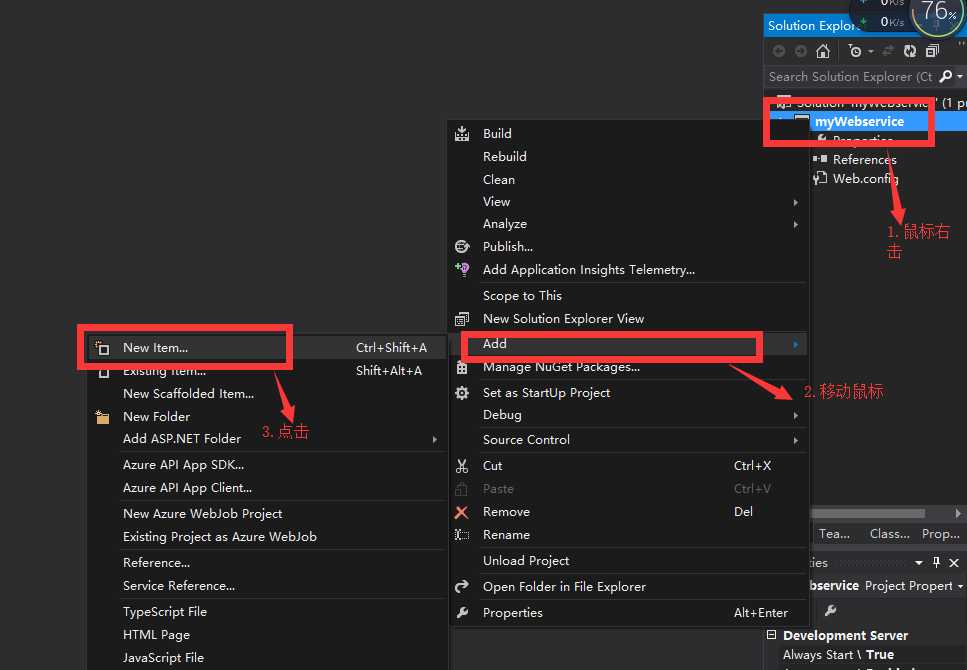Click the Open Folder arrow icon
This screenshot has height=670, width=967.
[462, 587]
